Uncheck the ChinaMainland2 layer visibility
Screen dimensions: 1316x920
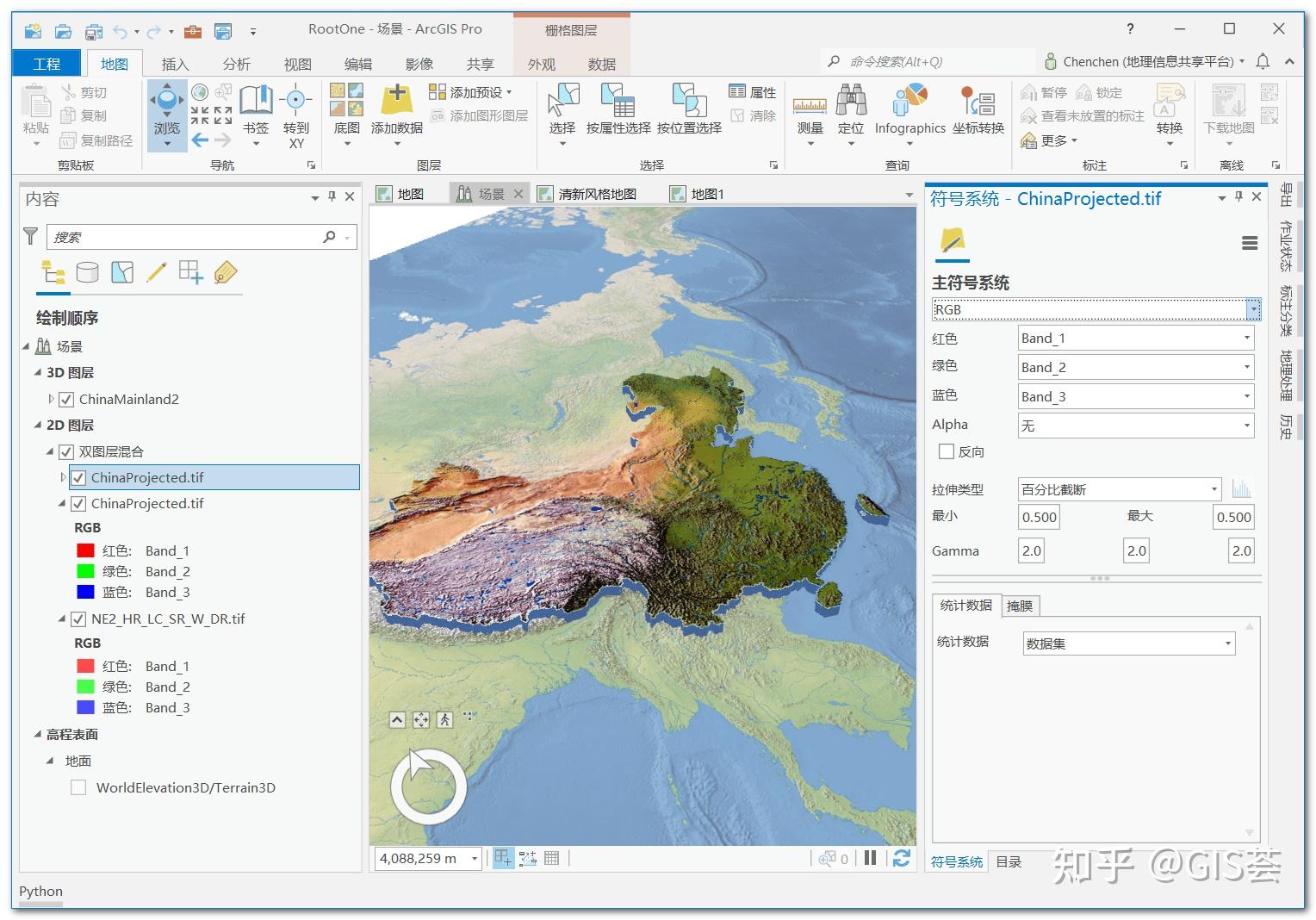point(65,399)
